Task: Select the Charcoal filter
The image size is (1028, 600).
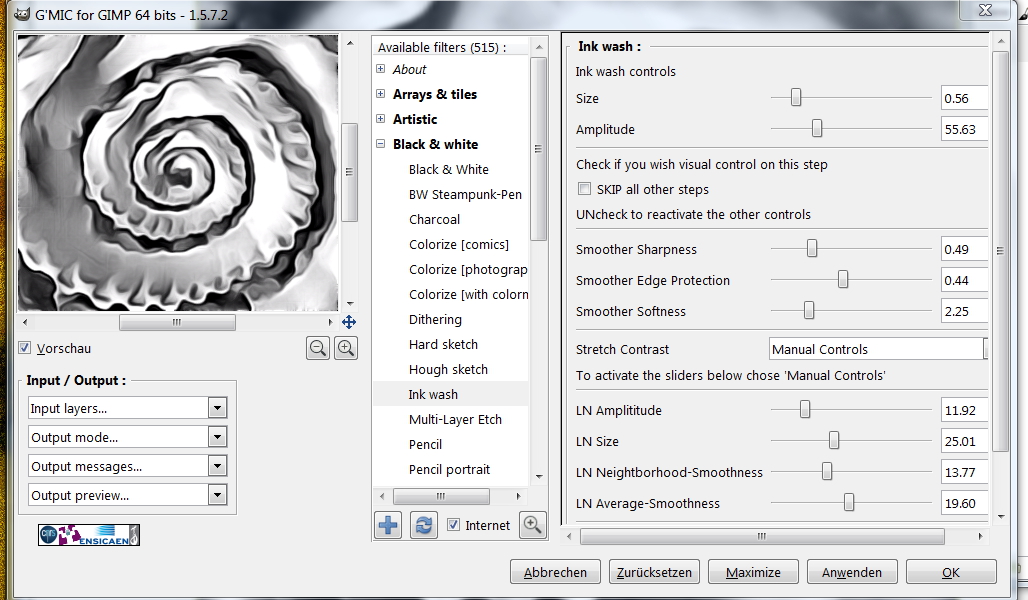Action: tap(434, 219)
